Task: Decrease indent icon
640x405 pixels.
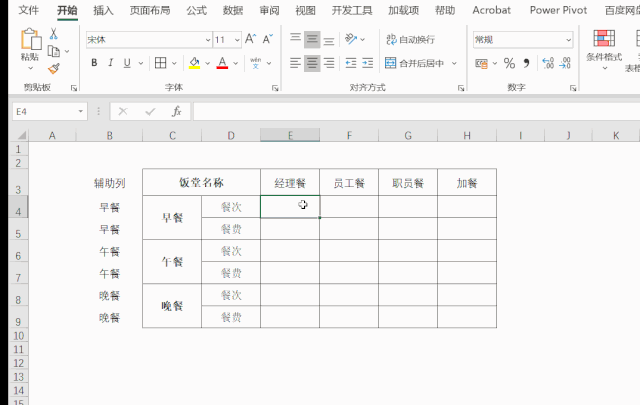Action: [x=351, y=63]
